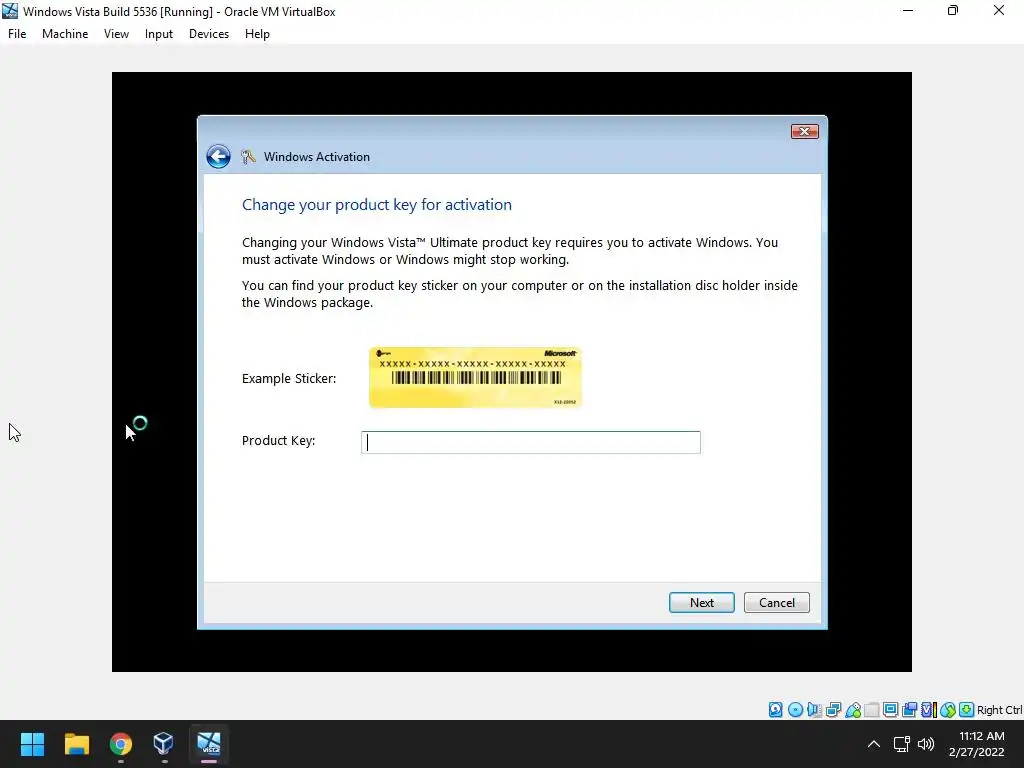Open the Devices menu

pos(209,34)
